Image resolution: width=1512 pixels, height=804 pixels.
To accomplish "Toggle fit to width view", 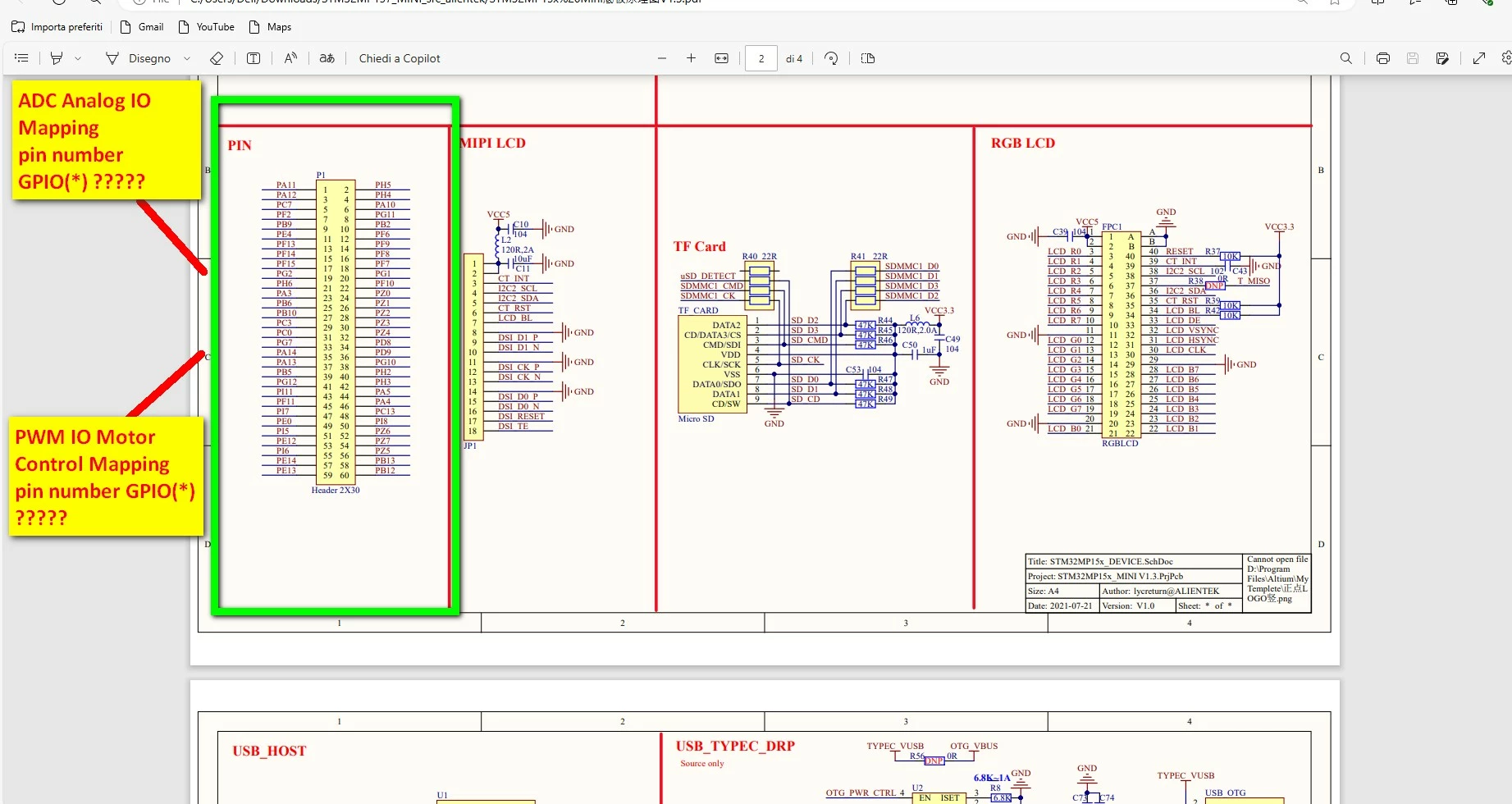I will [721, 58].
